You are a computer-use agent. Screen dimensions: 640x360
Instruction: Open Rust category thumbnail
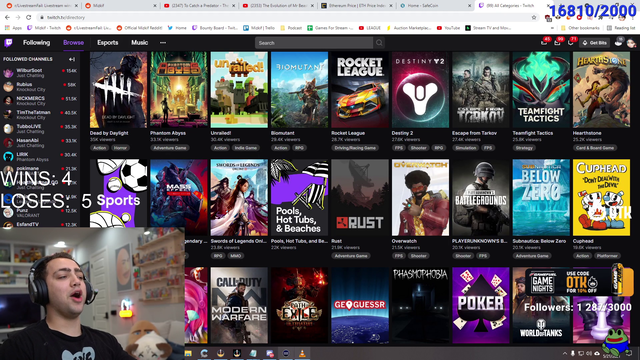click(x=360, y=198)
